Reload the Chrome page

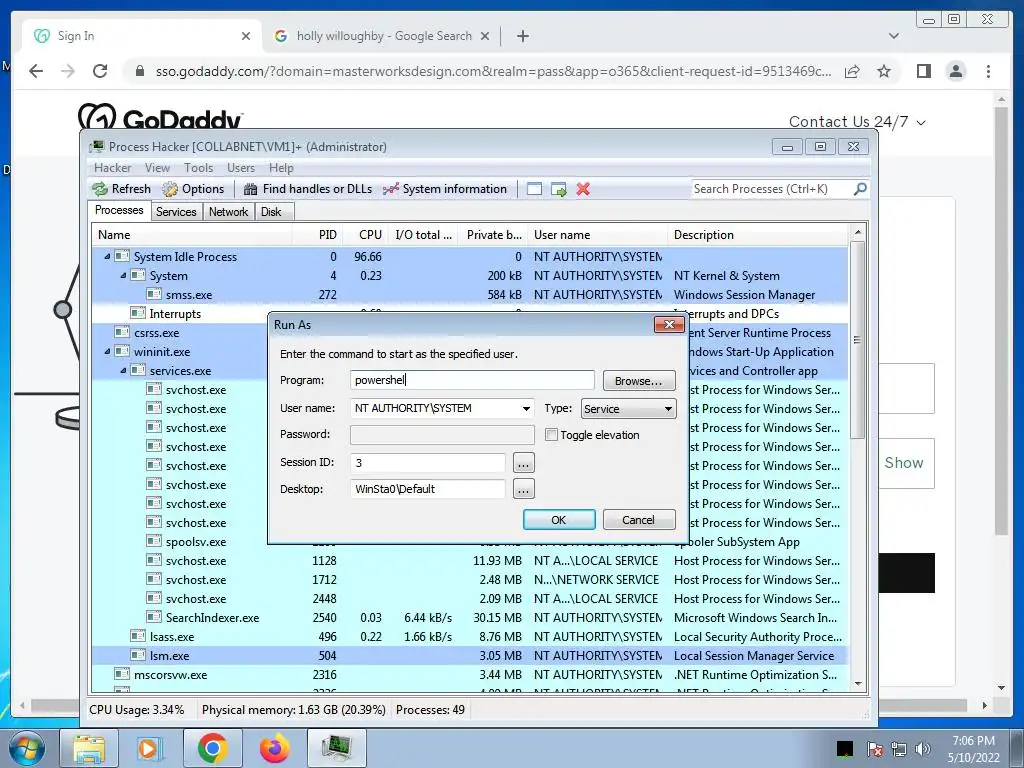point(100,71)
